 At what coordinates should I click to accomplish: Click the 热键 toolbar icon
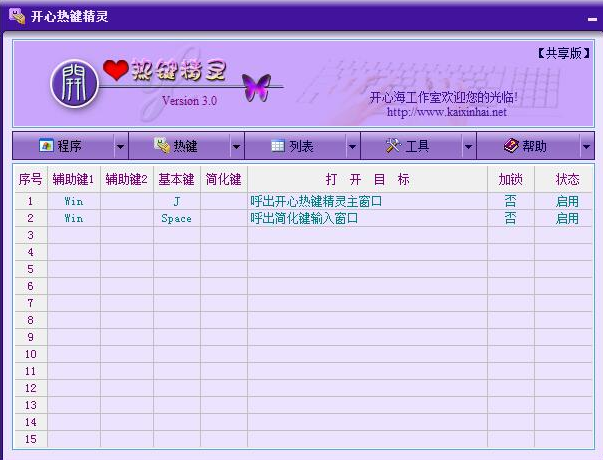coord(162,146)
